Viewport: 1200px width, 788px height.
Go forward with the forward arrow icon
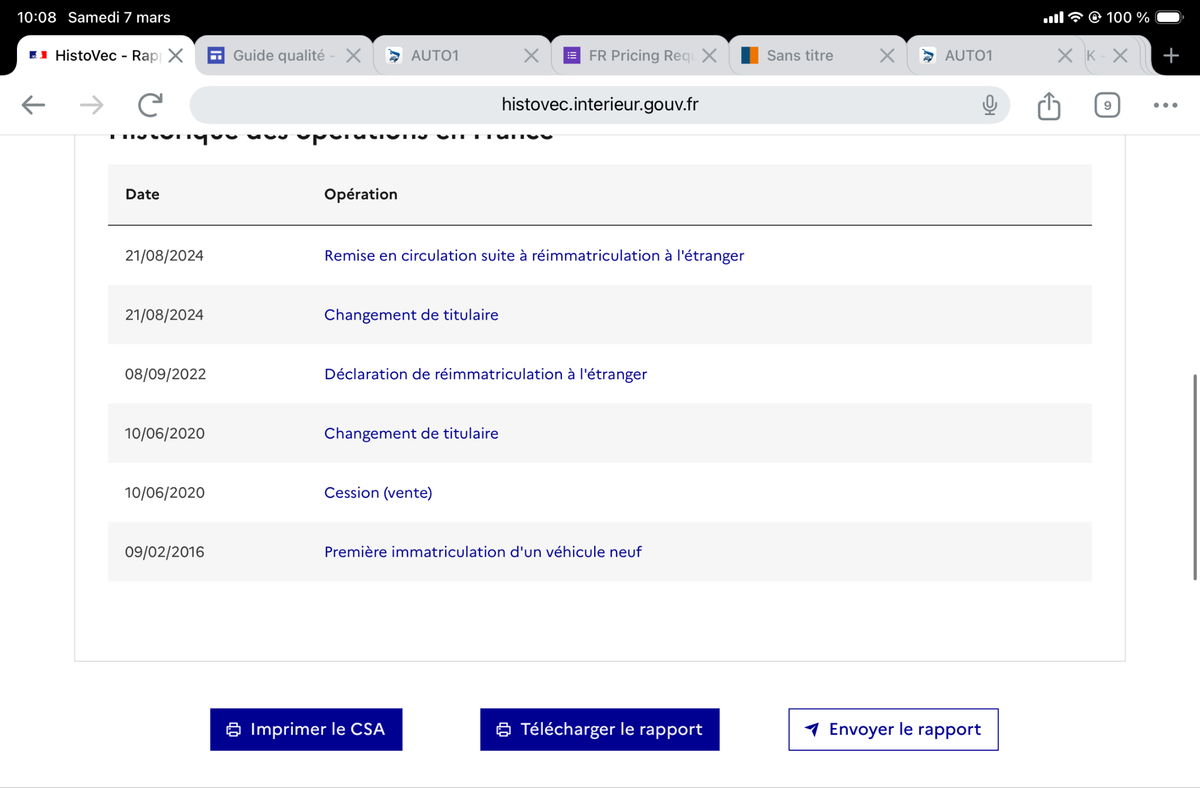91,104
